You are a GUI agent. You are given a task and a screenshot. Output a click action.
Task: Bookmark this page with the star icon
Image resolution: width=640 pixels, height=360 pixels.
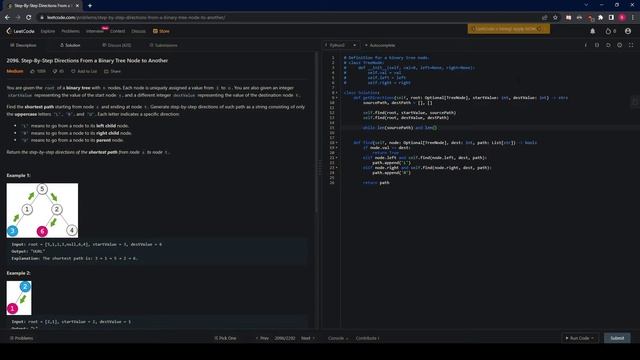click(555, 18)
